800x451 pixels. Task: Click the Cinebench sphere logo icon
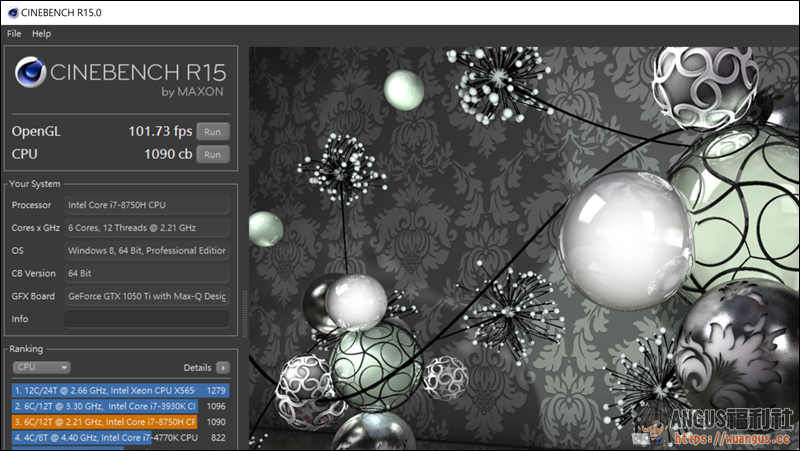tap(30, 77)
